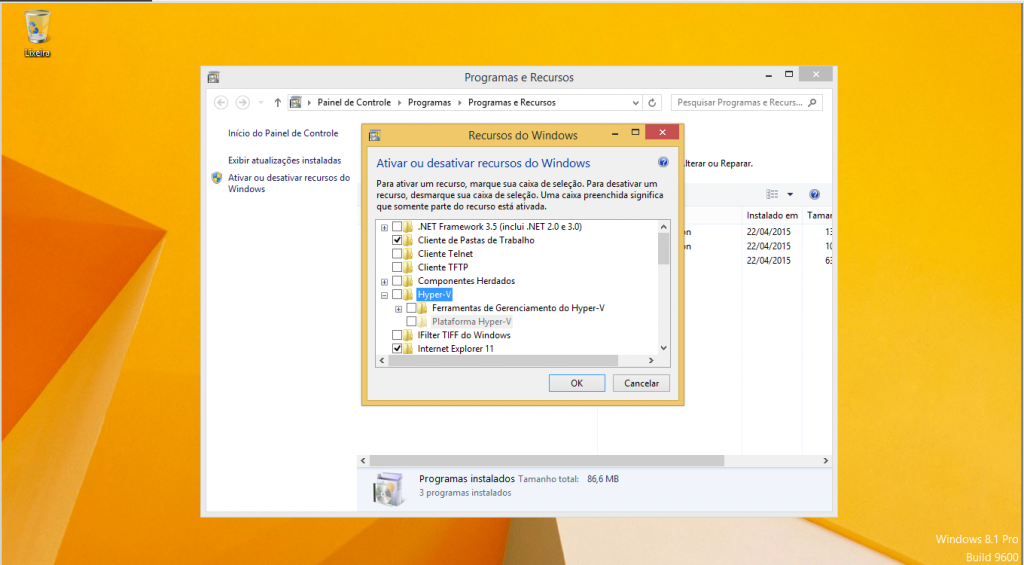Open help in Recursos do Windows dialog
Viewport: 1024px width, 565px height.
tap(663, 162)
